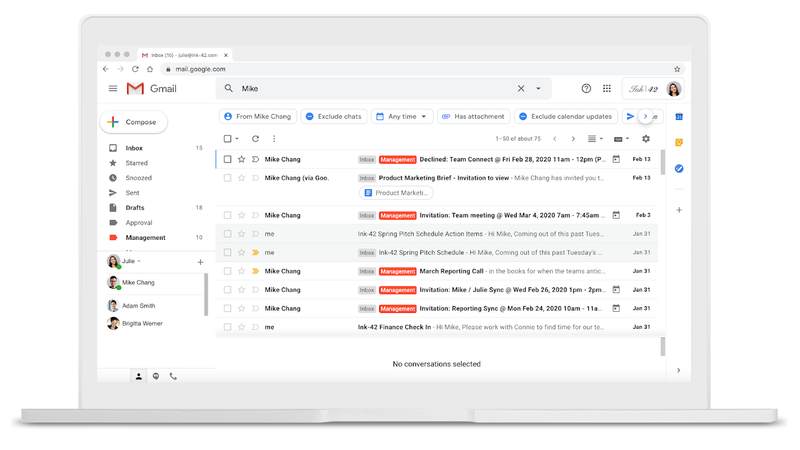Image resolution: width=800 pixels, height=450 pixels.
Task: Click the Compose button
Action: (x=134, y=122)
